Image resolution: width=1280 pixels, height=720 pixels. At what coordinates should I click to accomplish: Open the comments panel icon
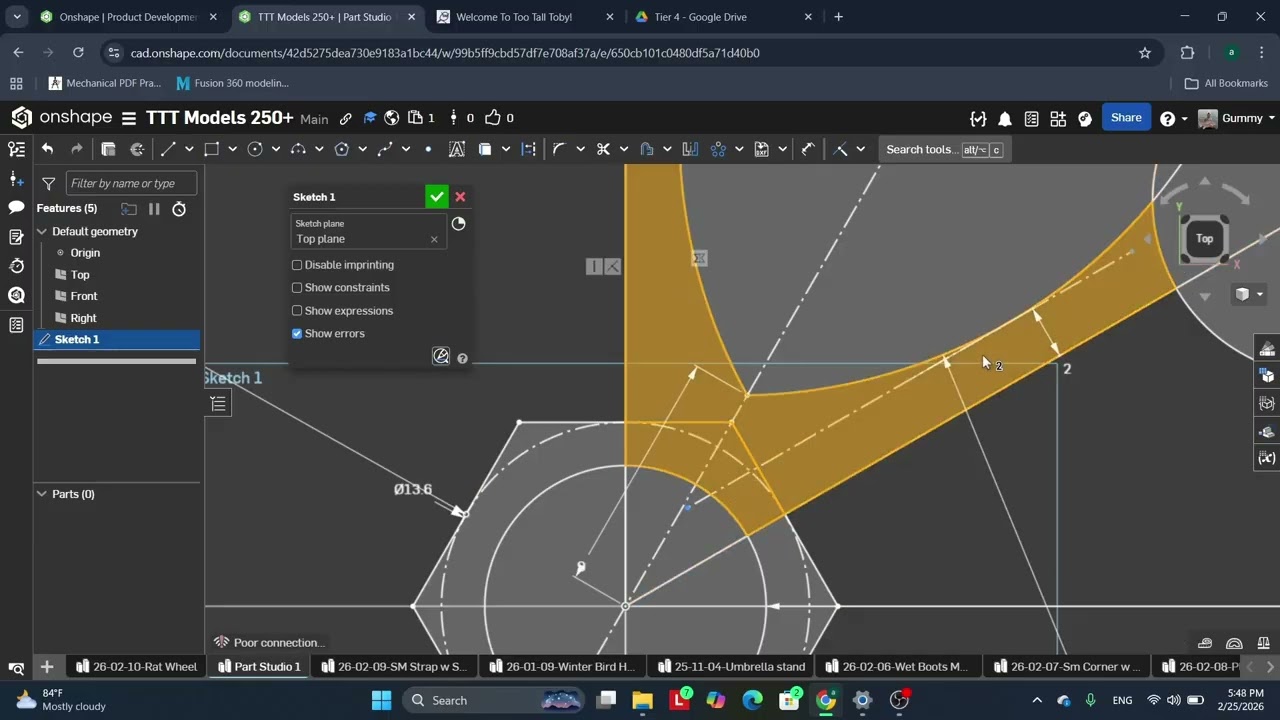click(16, 207)
